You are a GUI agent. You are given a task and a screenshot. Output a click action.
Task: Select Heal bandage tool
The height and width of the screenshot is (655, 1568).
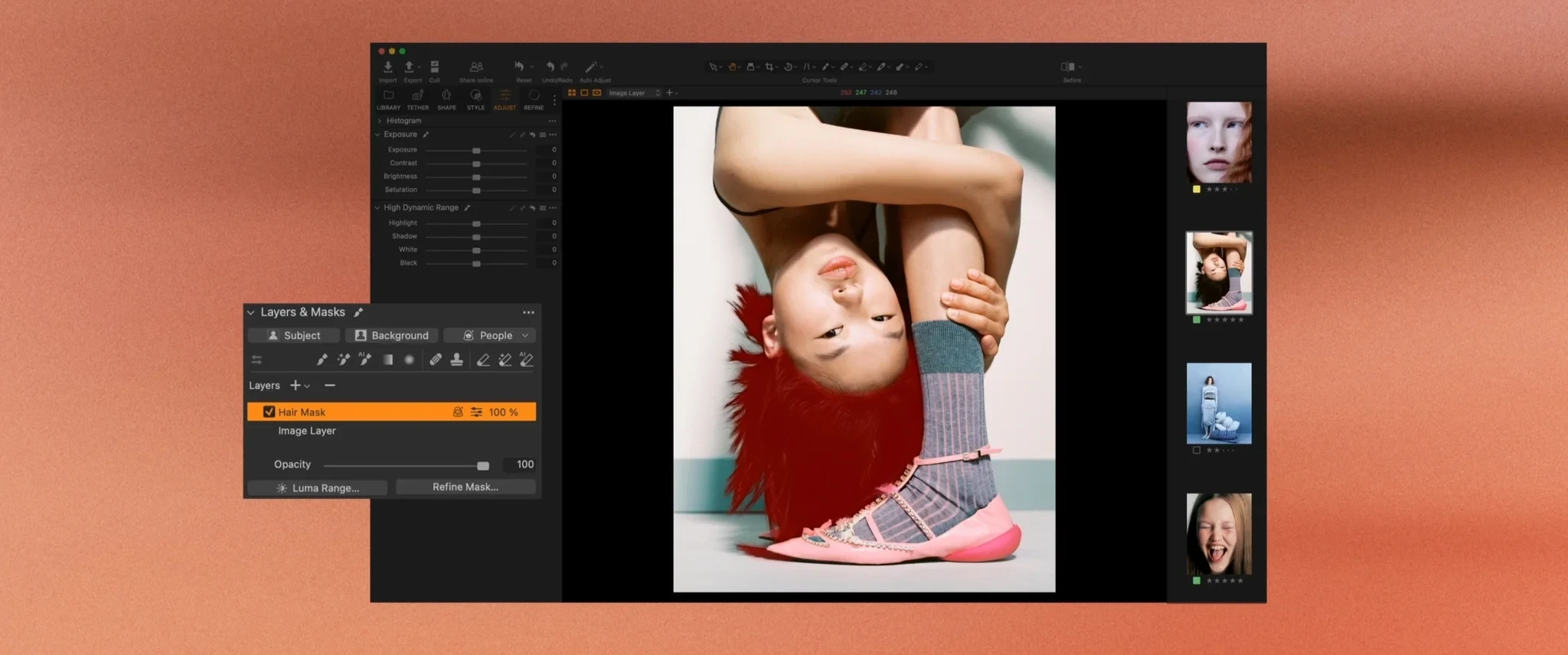pyautogui.click(x=436, y=360)
